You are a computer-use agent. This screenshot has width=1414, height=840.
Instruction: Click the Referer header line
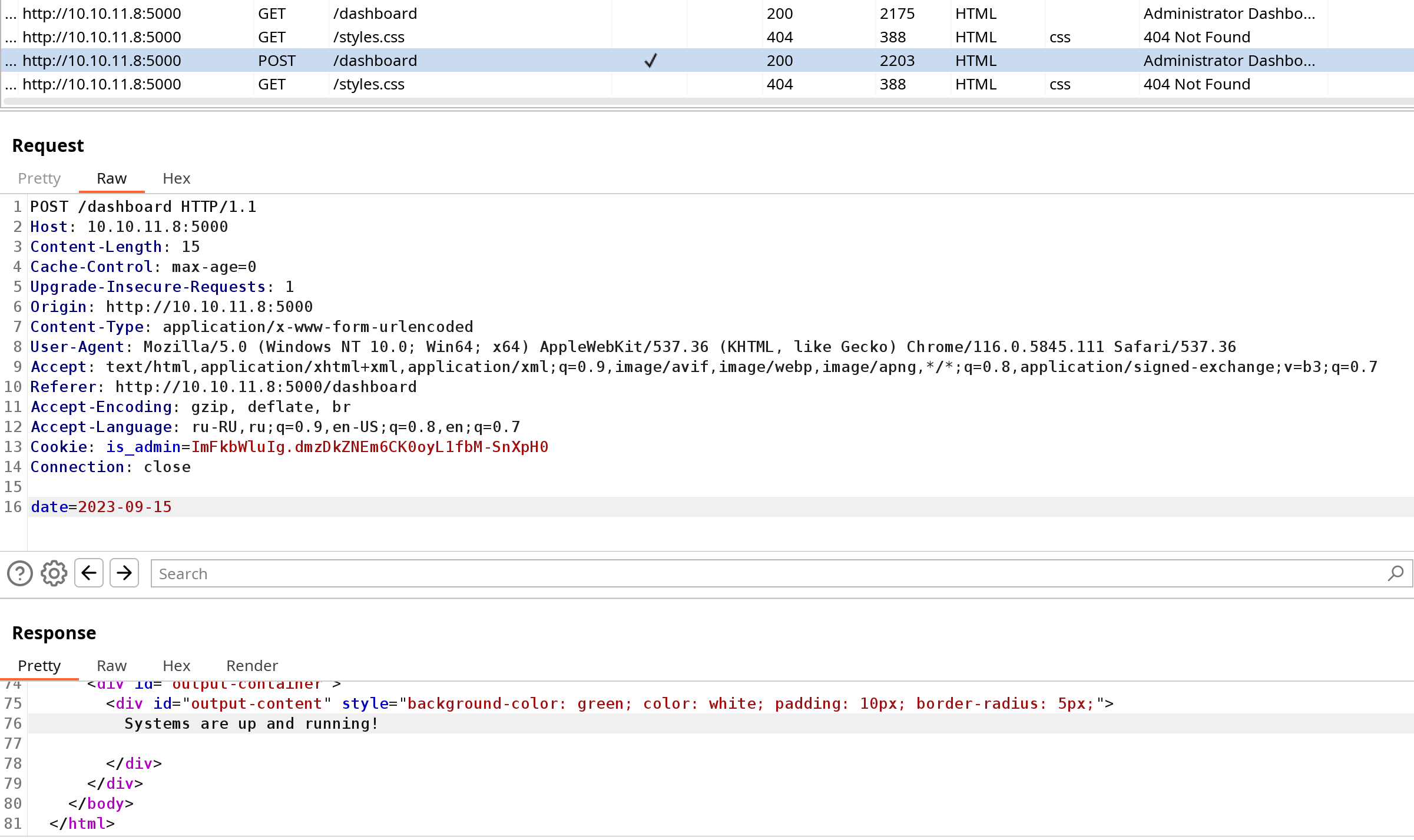click(224, 387)
